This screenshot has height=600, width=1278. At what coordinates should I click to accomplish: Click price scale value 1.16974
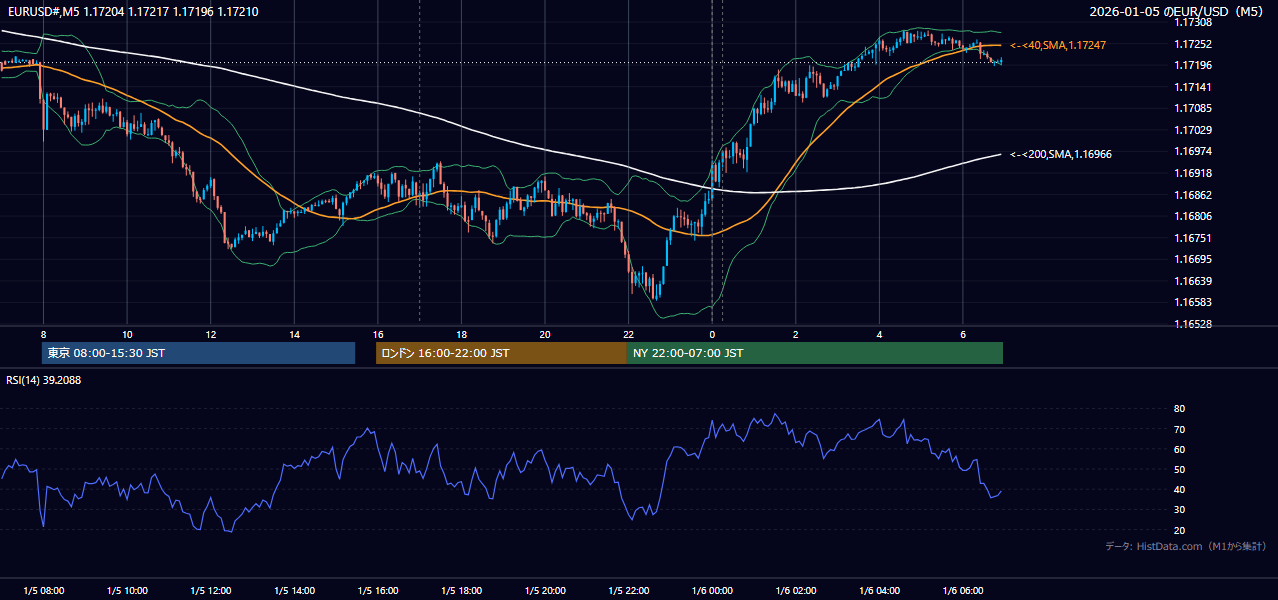pos(1193,151)
